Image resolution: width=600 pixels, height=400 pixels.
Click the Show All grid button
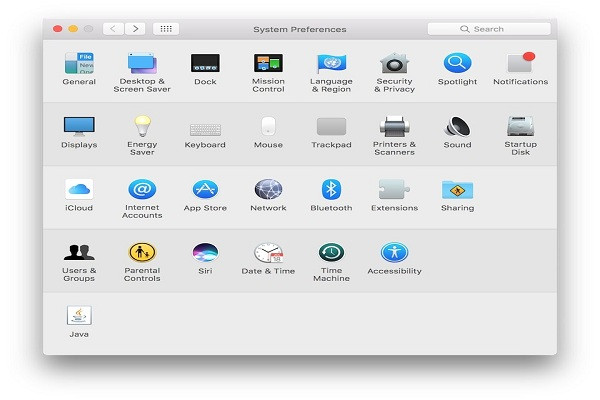(x=166, y=29)
